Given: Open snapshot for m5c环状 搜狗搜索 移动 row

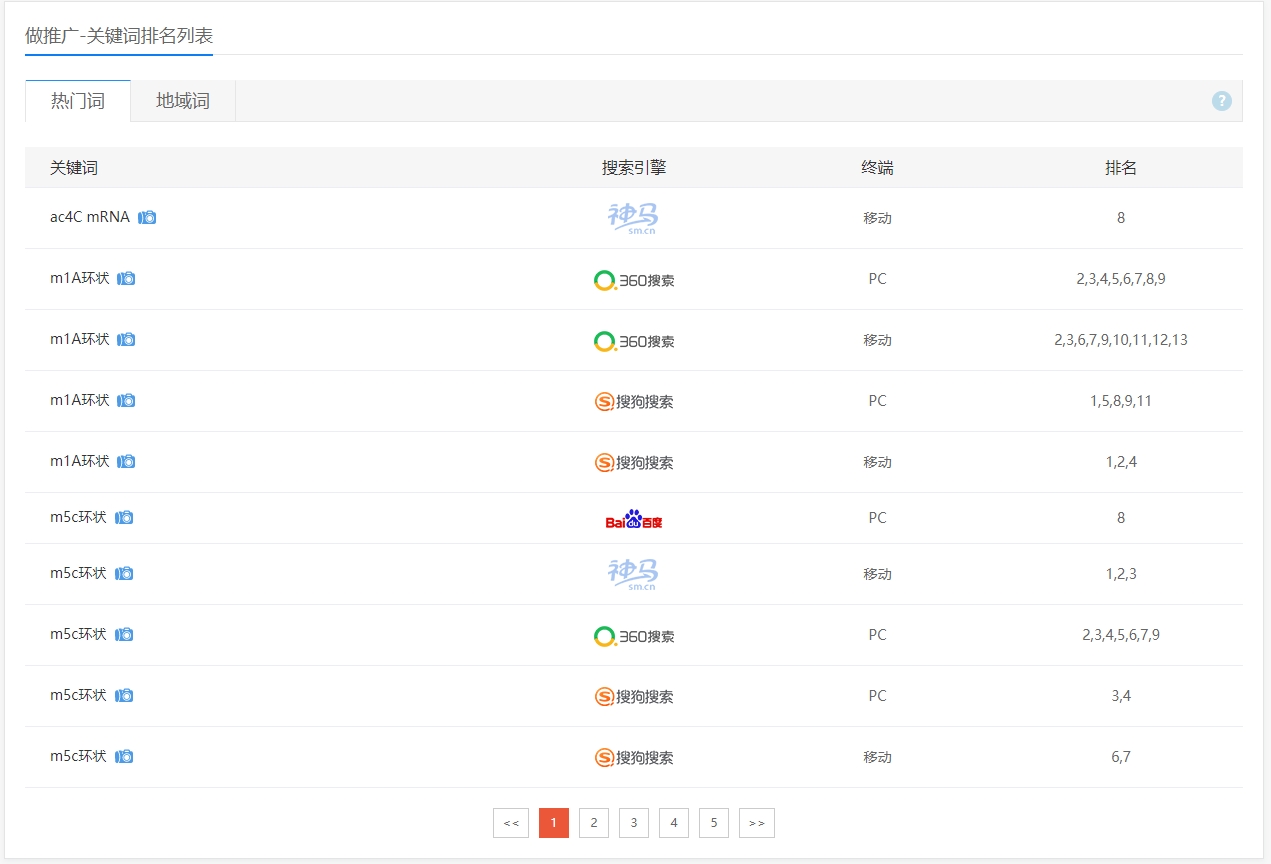Looking at the screenshot, I should pyautogui.click(x=124, y=757).
